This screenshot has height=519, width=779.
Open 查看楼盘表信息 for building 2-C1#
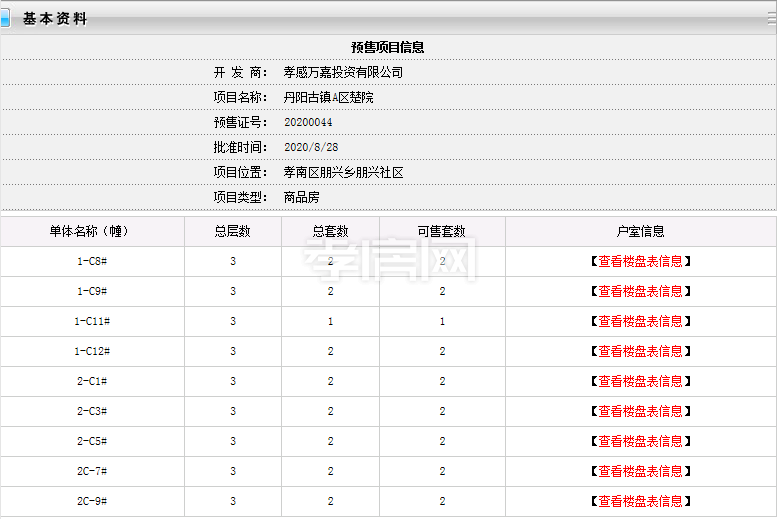tap(640, 382)
